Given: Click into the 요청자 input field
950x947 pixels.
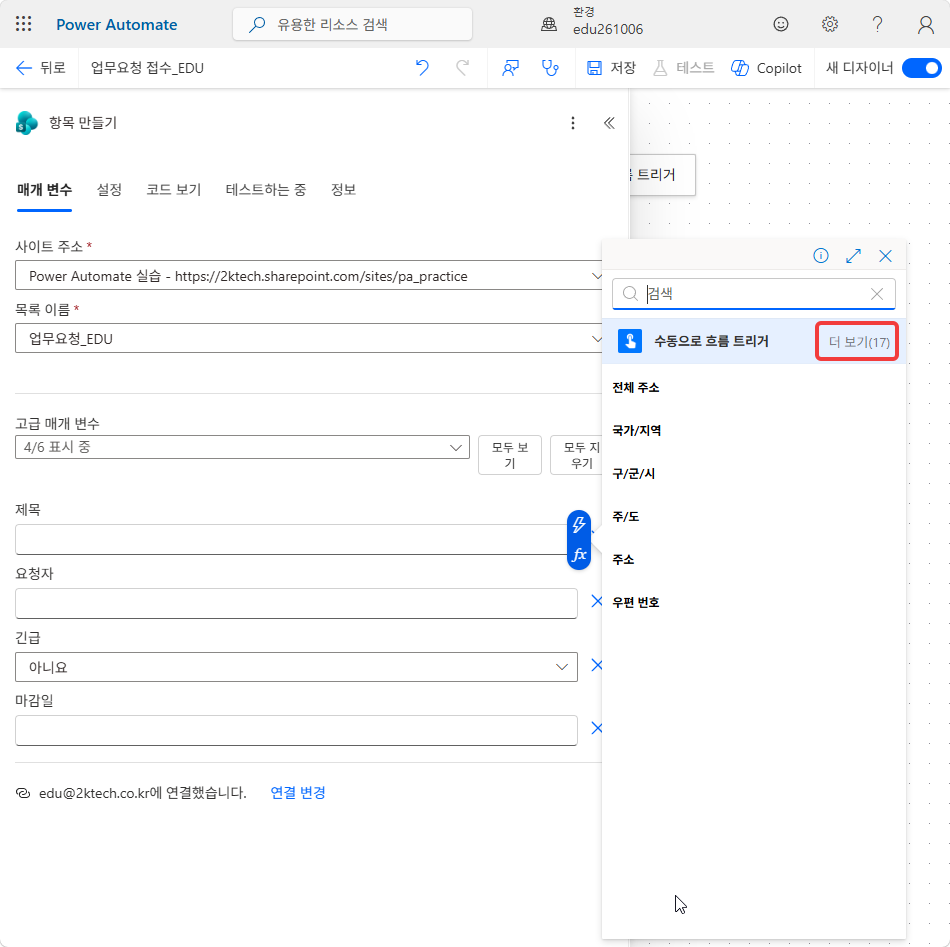Looking at the screenshot, I should [296, 603].
